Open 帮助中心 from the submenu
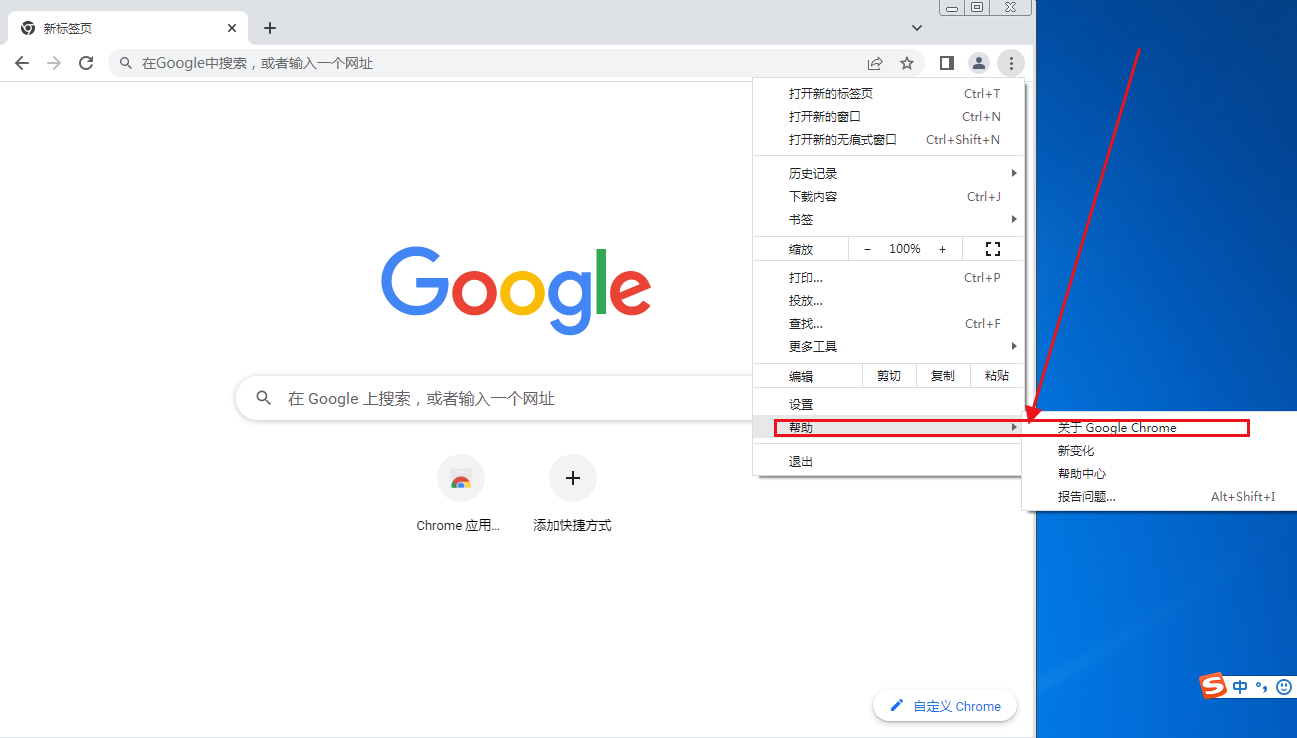Image resolution: width=1297 pixels, height=738 pixels. point(1159,473)
